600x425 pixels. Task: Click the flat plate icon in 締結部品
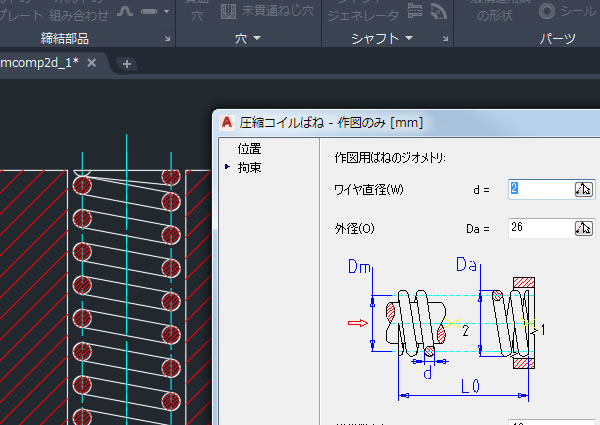[149, 11]
